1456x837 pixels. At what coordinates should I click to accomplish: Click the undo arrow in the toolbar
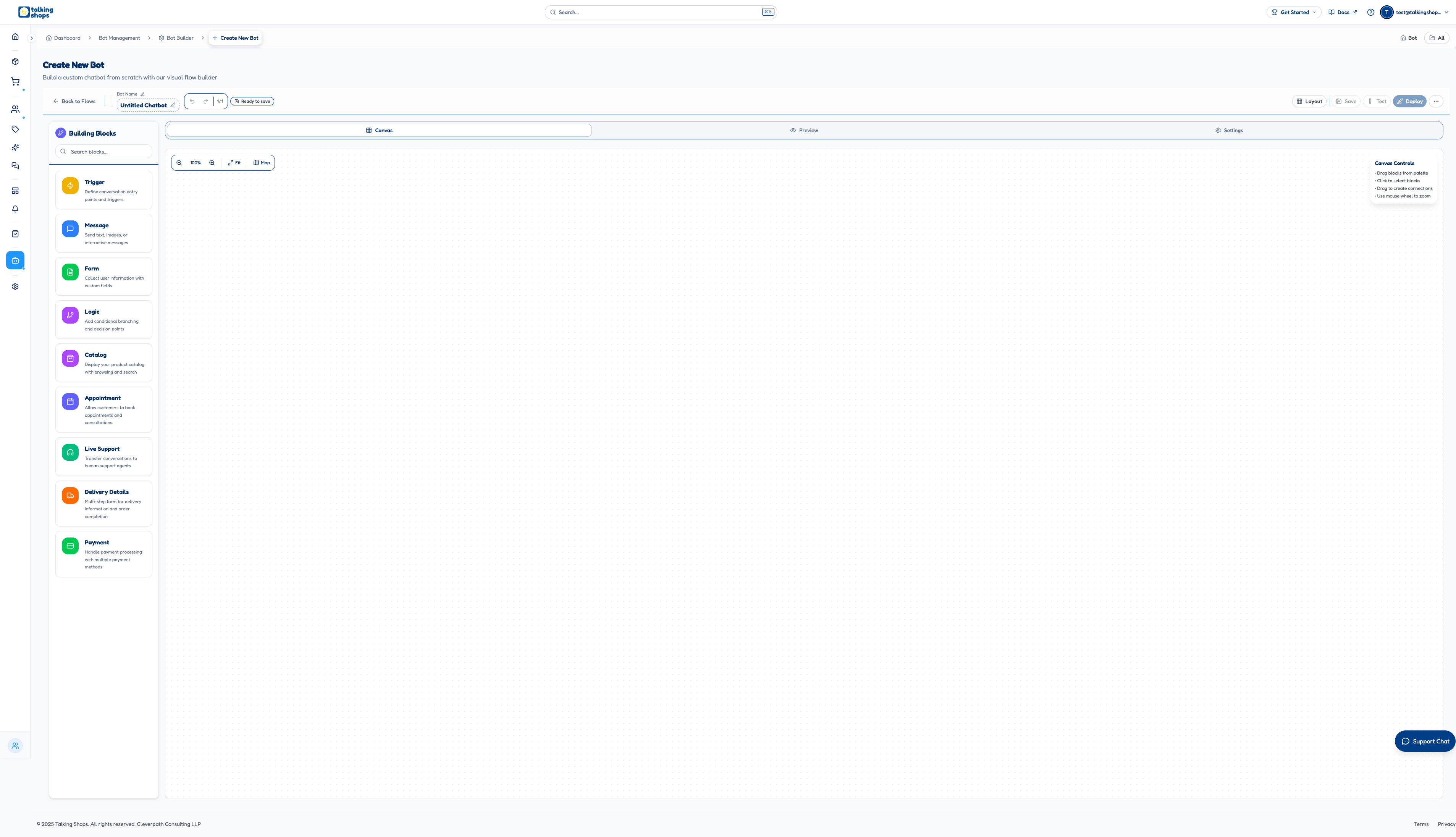(x=192, y=101)
